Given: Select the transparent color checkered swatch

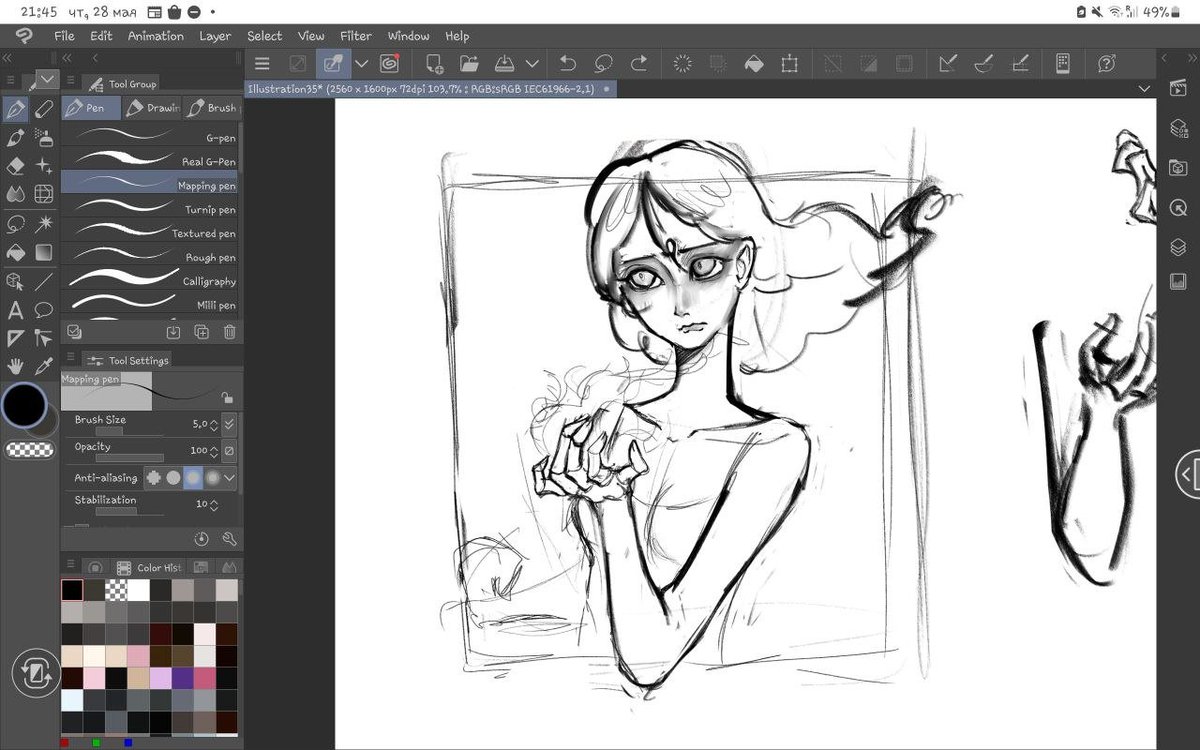Looking at the screenshot, I should (30, 450).
